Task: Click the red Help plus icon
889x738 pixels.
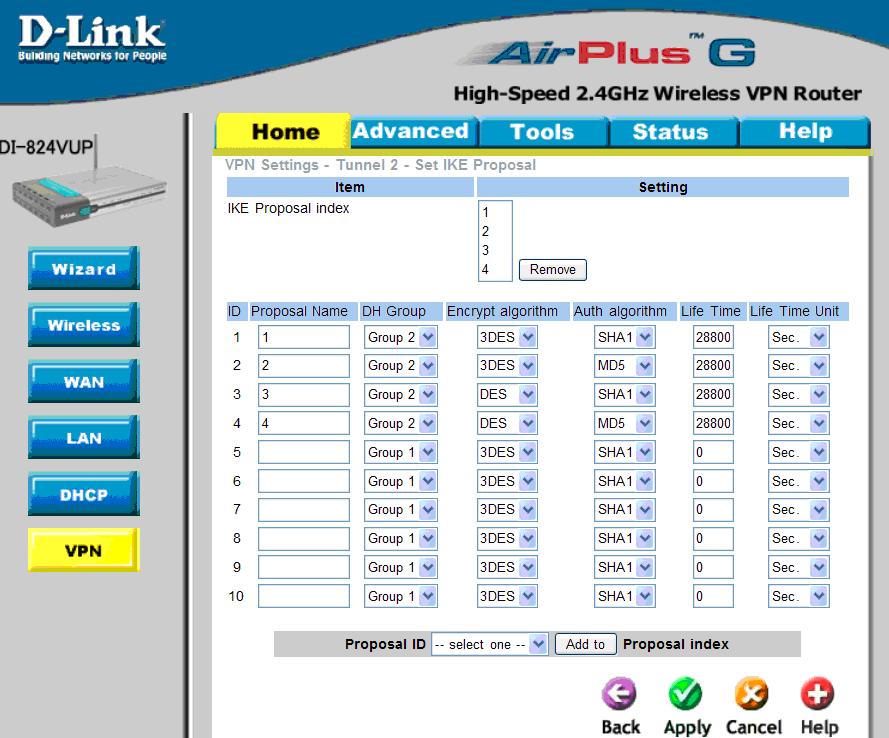Action: [817, 693]
